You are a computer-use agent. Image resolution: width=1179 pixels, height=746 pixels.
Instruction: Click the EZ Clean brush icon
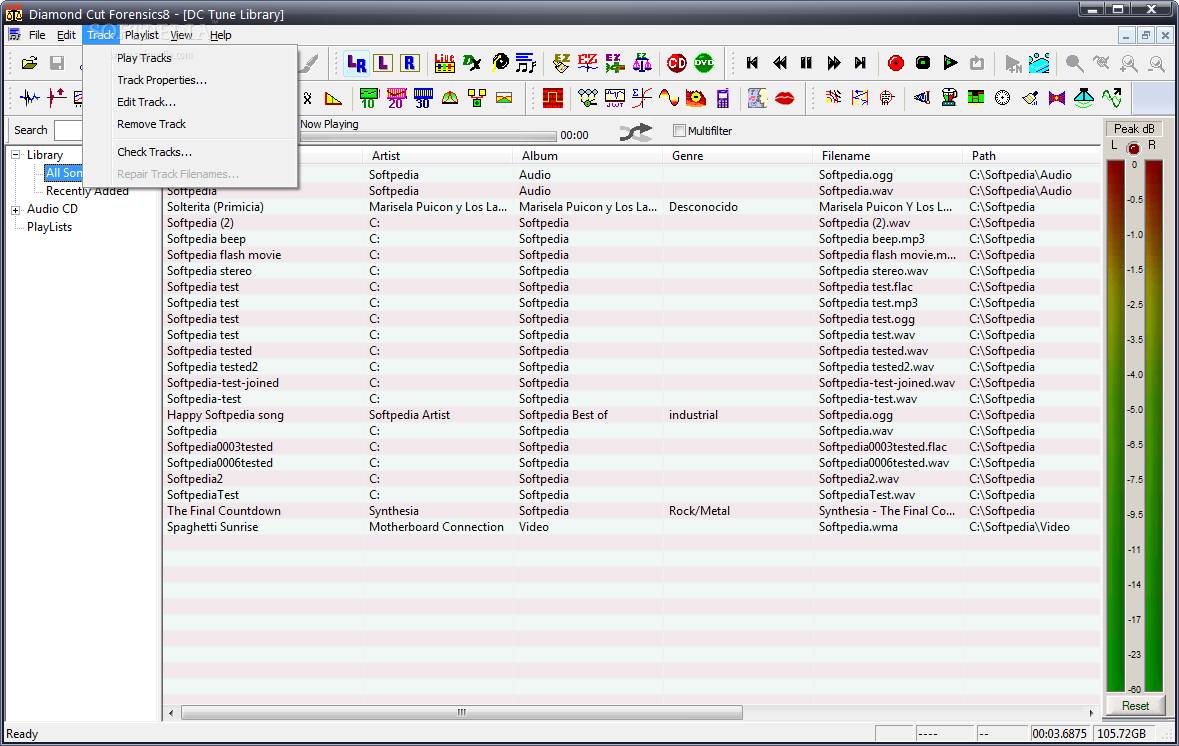[561, 63]
